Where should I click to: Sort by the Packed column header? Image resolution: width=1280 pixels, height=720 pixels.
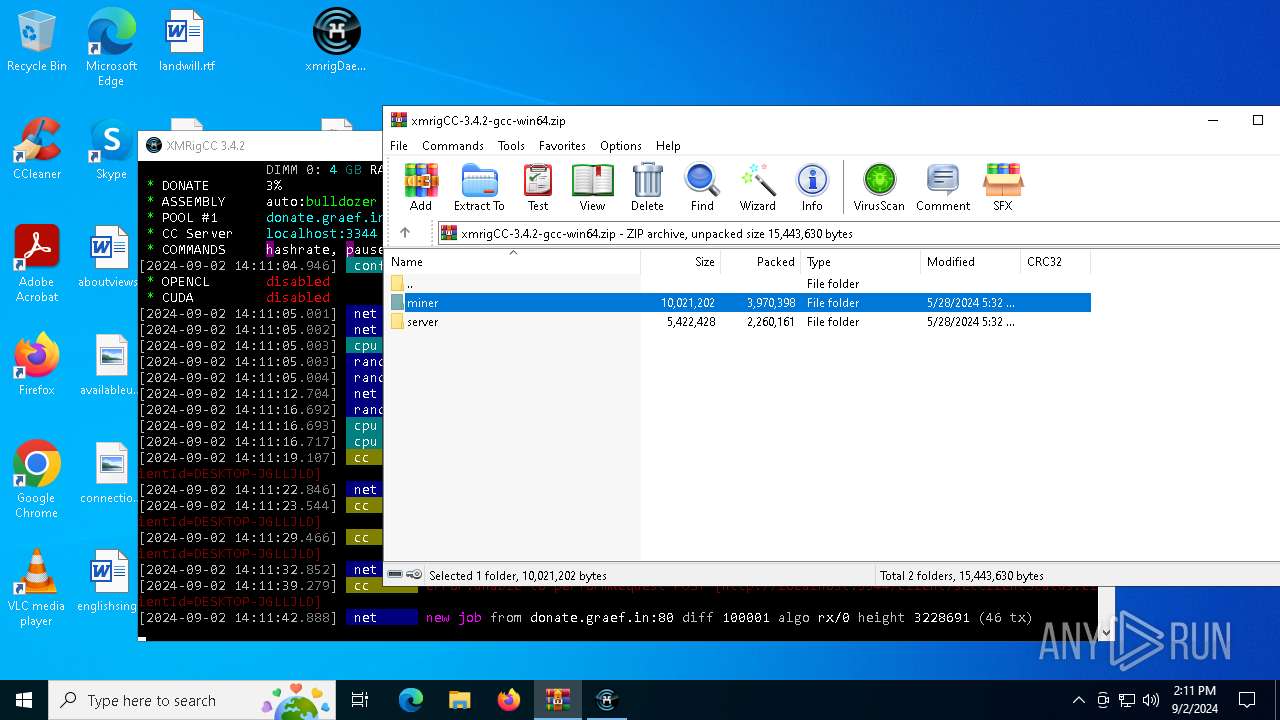761,262
